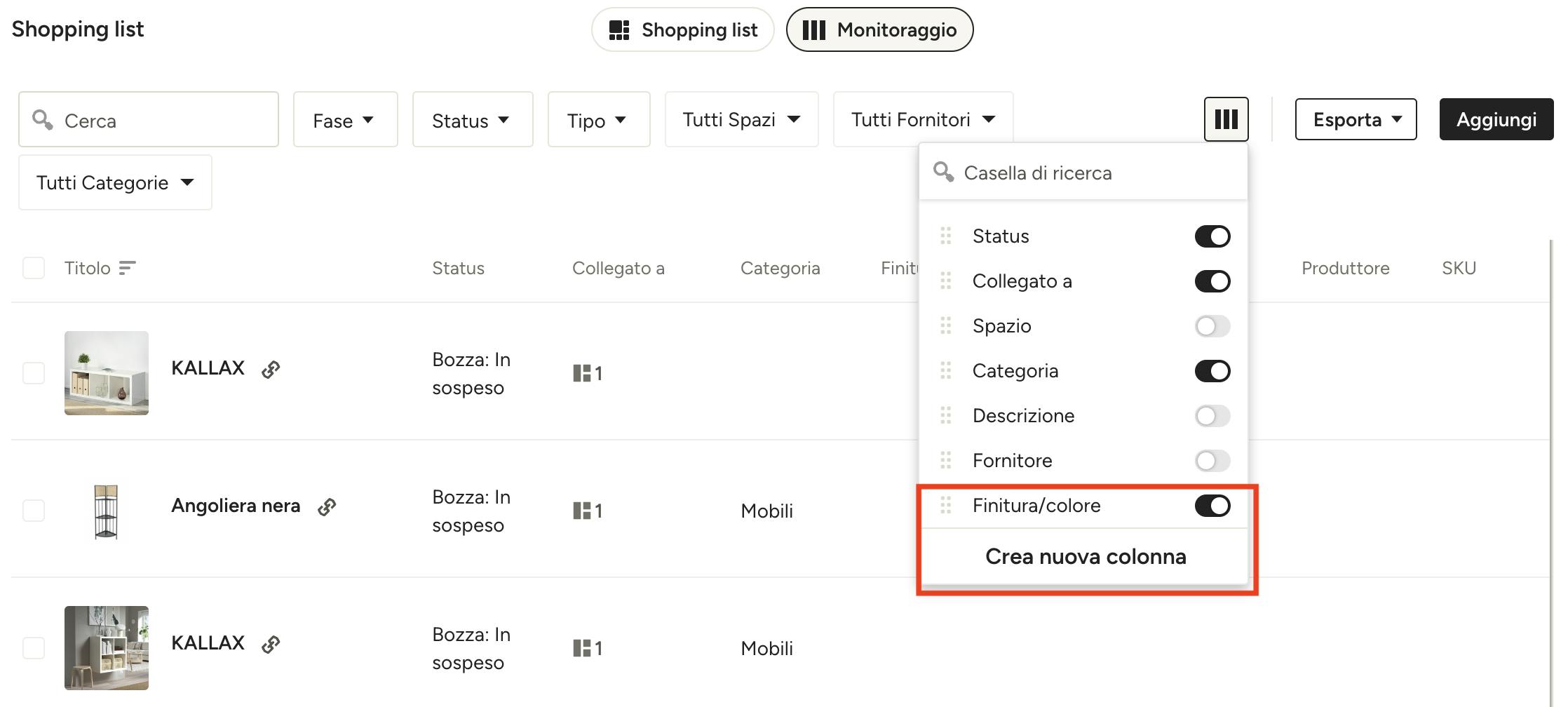Viewport: 1568px width, 707px height.
Task: Click the 'Collegato a' icon in Angoliera nera row
Action: point(582,511)
